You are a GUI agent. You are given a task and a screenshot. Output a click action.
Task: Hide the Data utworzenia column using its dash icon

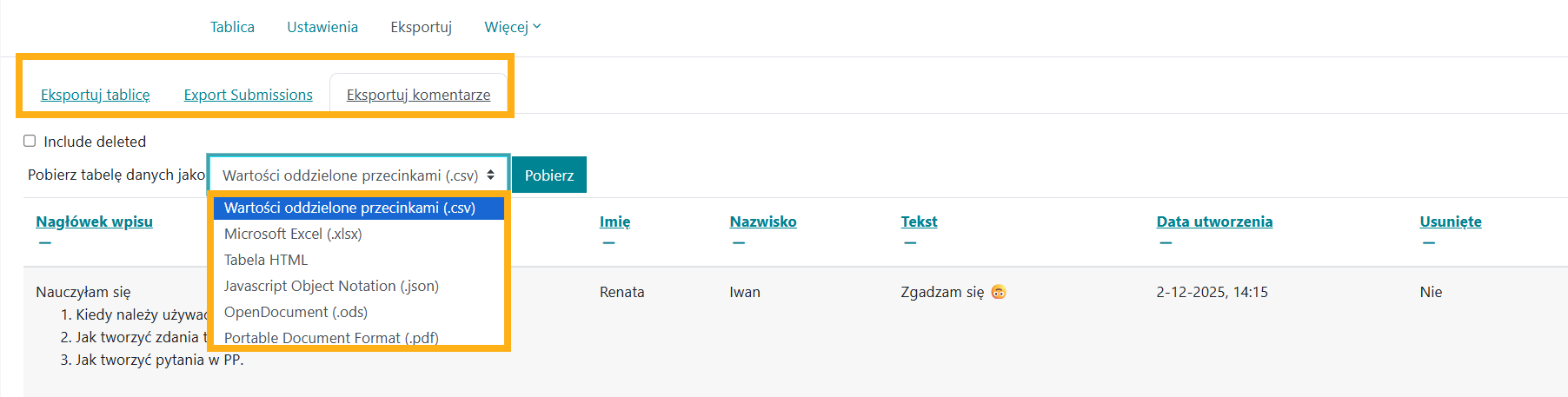(x=1166, y=243)
